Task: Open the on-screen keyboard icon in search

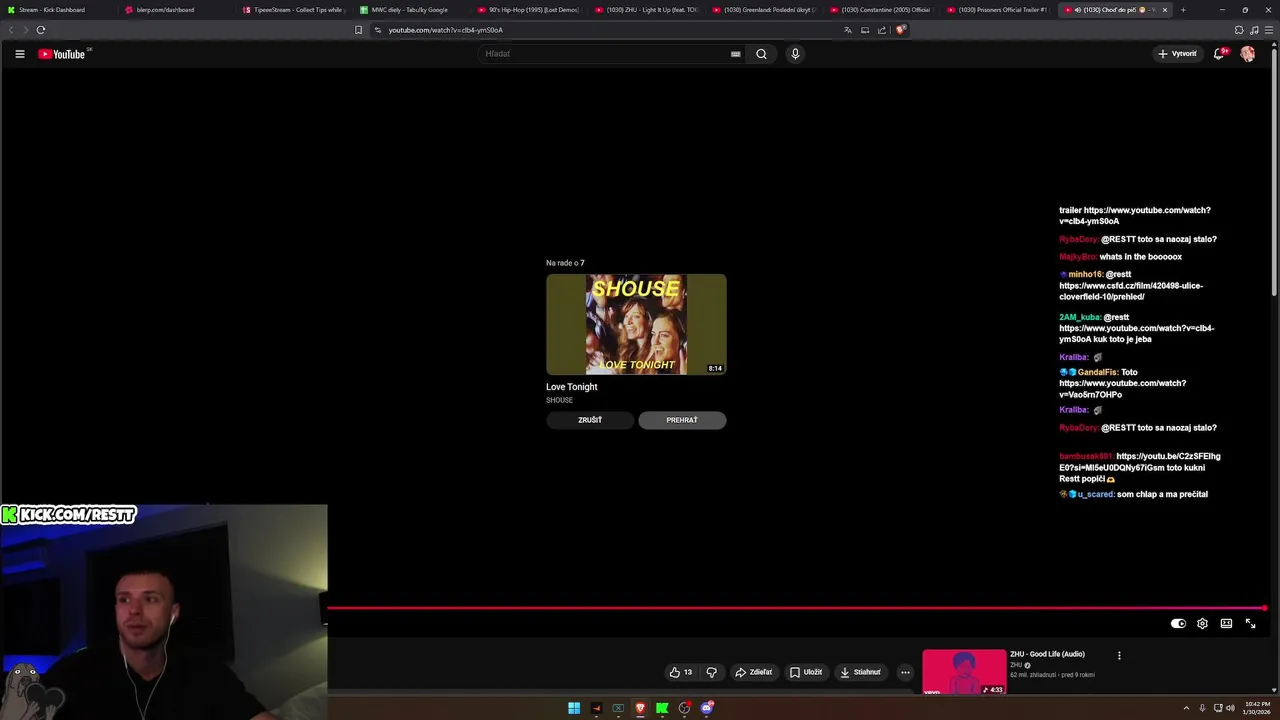Action: [x=736, y=54]
